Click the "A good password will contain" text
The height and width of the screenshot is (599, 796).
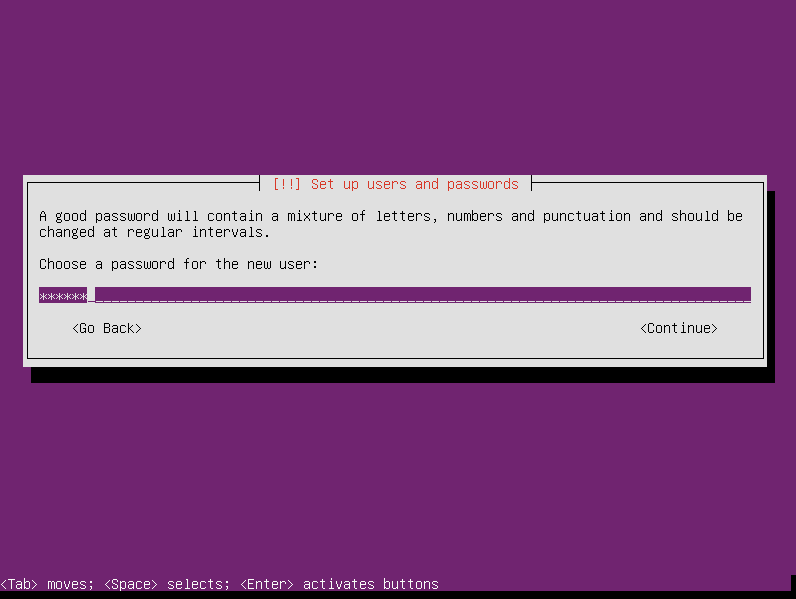151,216
